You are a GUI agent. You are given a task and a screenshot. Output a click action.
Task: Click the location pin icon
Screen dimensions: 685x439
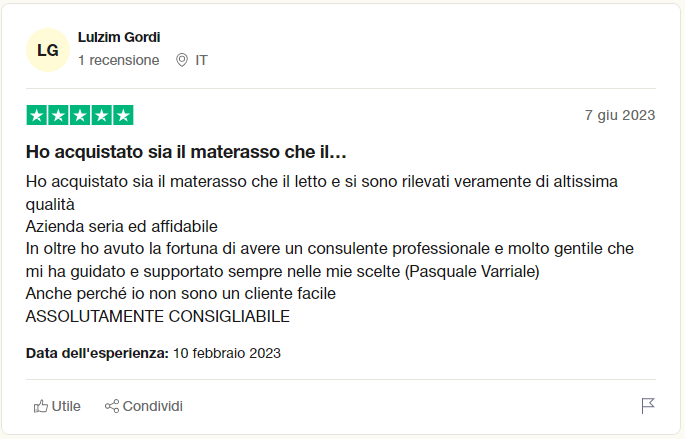point(182,60)
